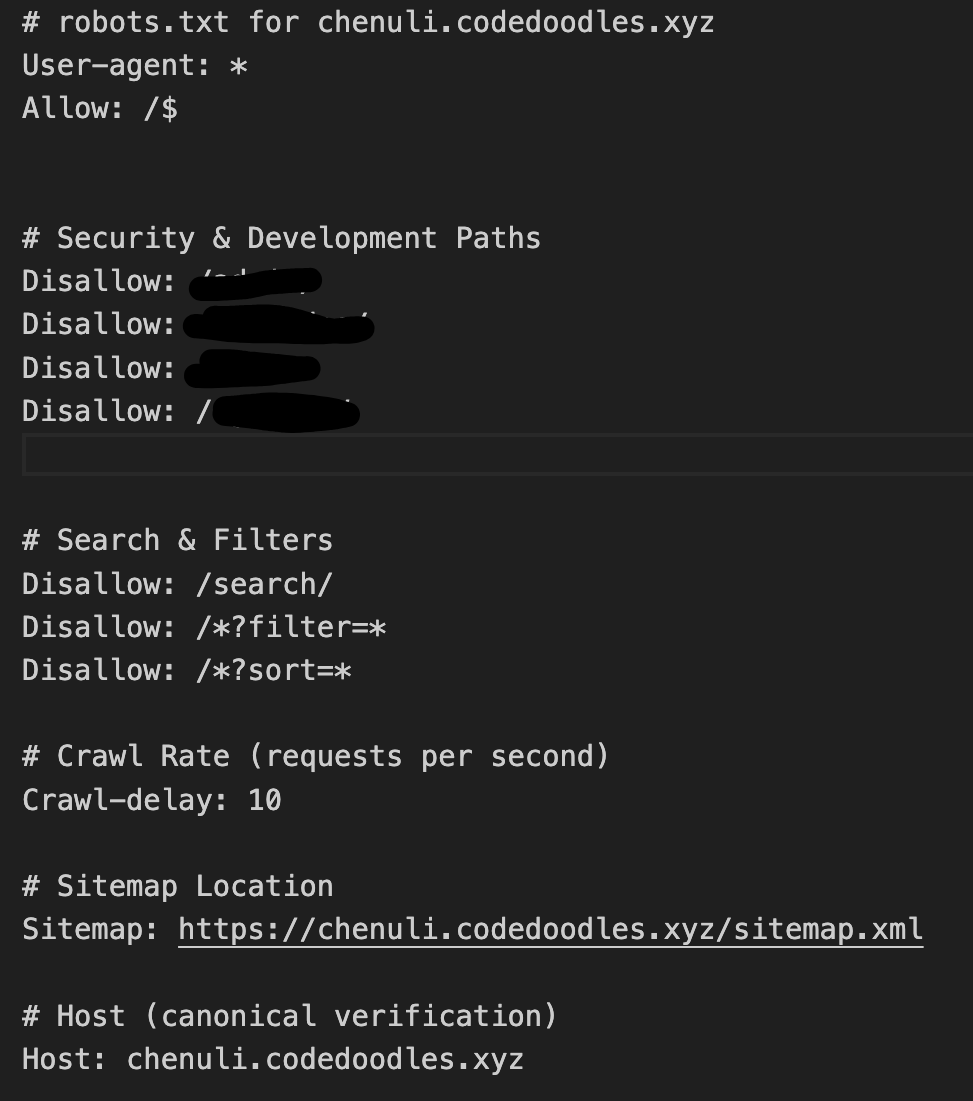Click the Host canonical verification comment

[x=289, y=1016]
